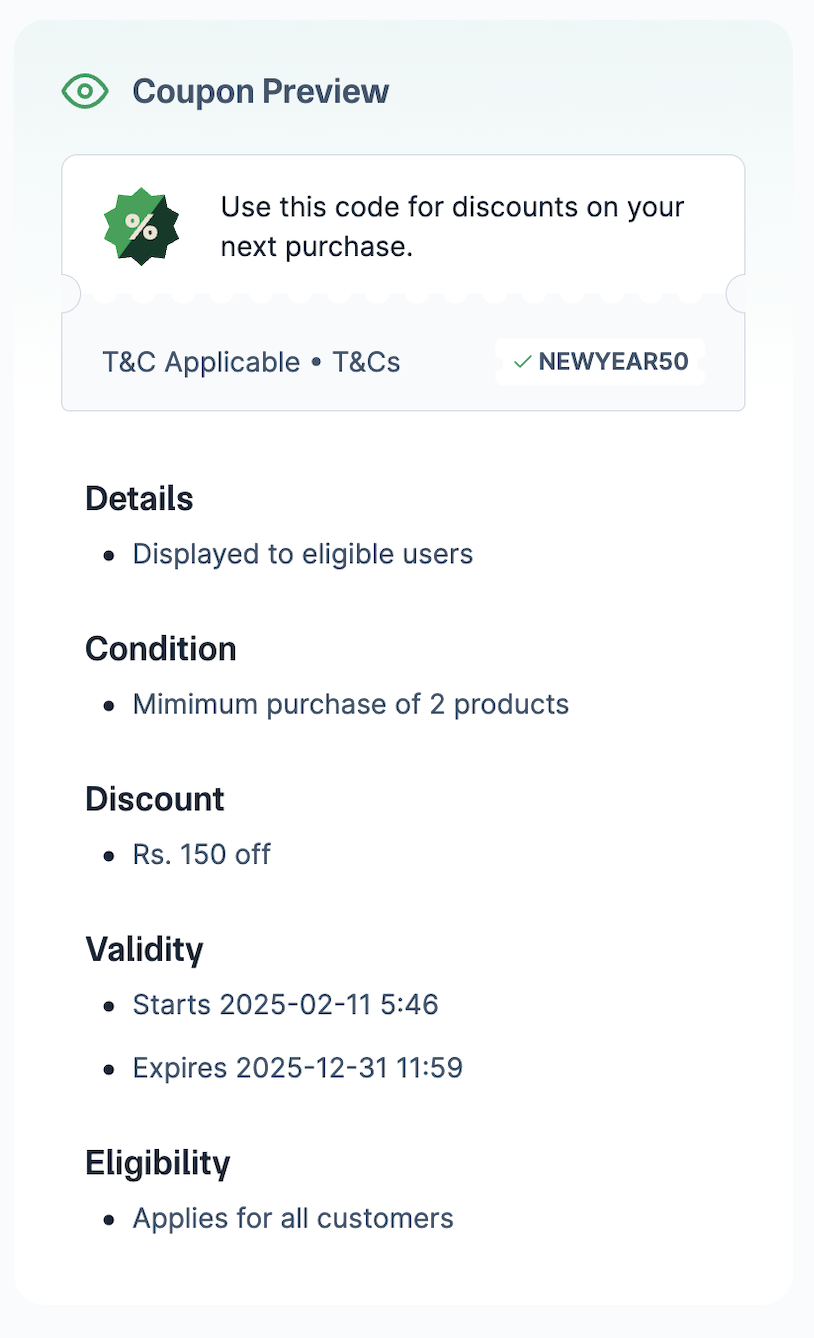Viewport: 814px width, 1338px height.
Task: Click the Starts 2025-02-11 date line
Action: click(x=286, y=1004)
